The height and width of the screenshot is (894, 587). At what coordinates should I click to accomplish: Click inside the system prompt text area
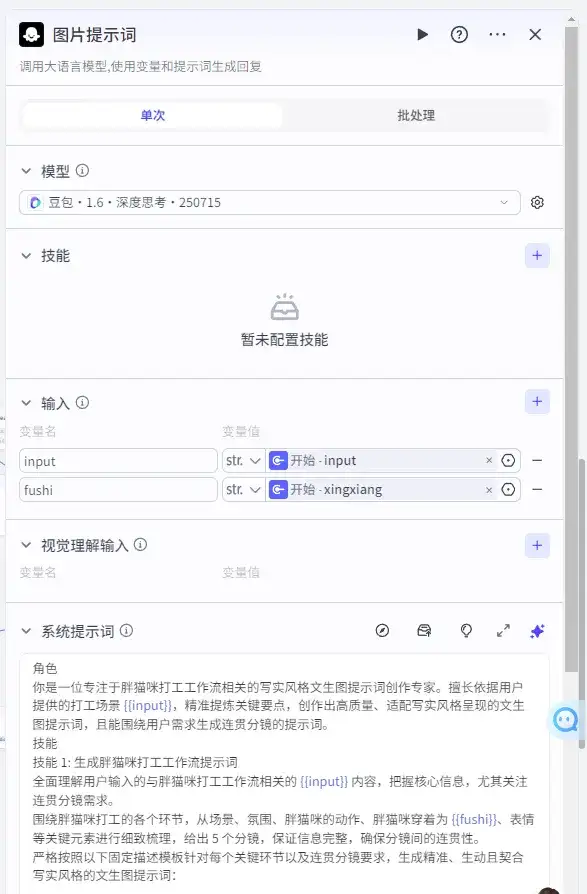coord(284,774)
